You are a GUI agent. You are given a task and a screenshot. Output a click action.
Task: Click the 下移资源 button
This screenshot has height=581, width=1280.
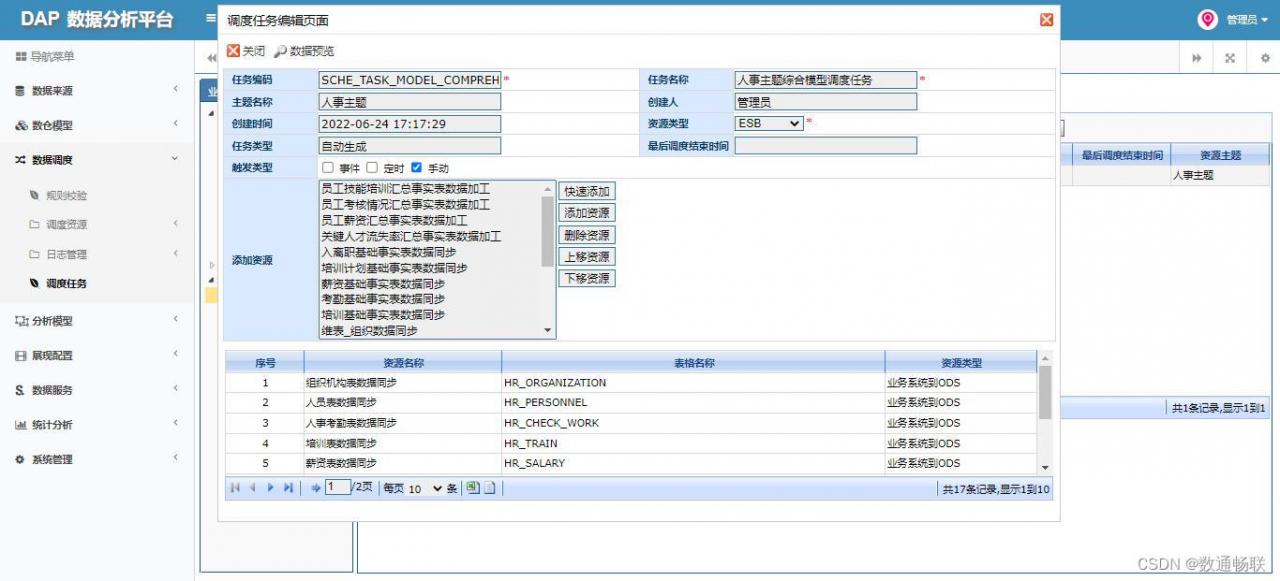(x=587, y=279)
